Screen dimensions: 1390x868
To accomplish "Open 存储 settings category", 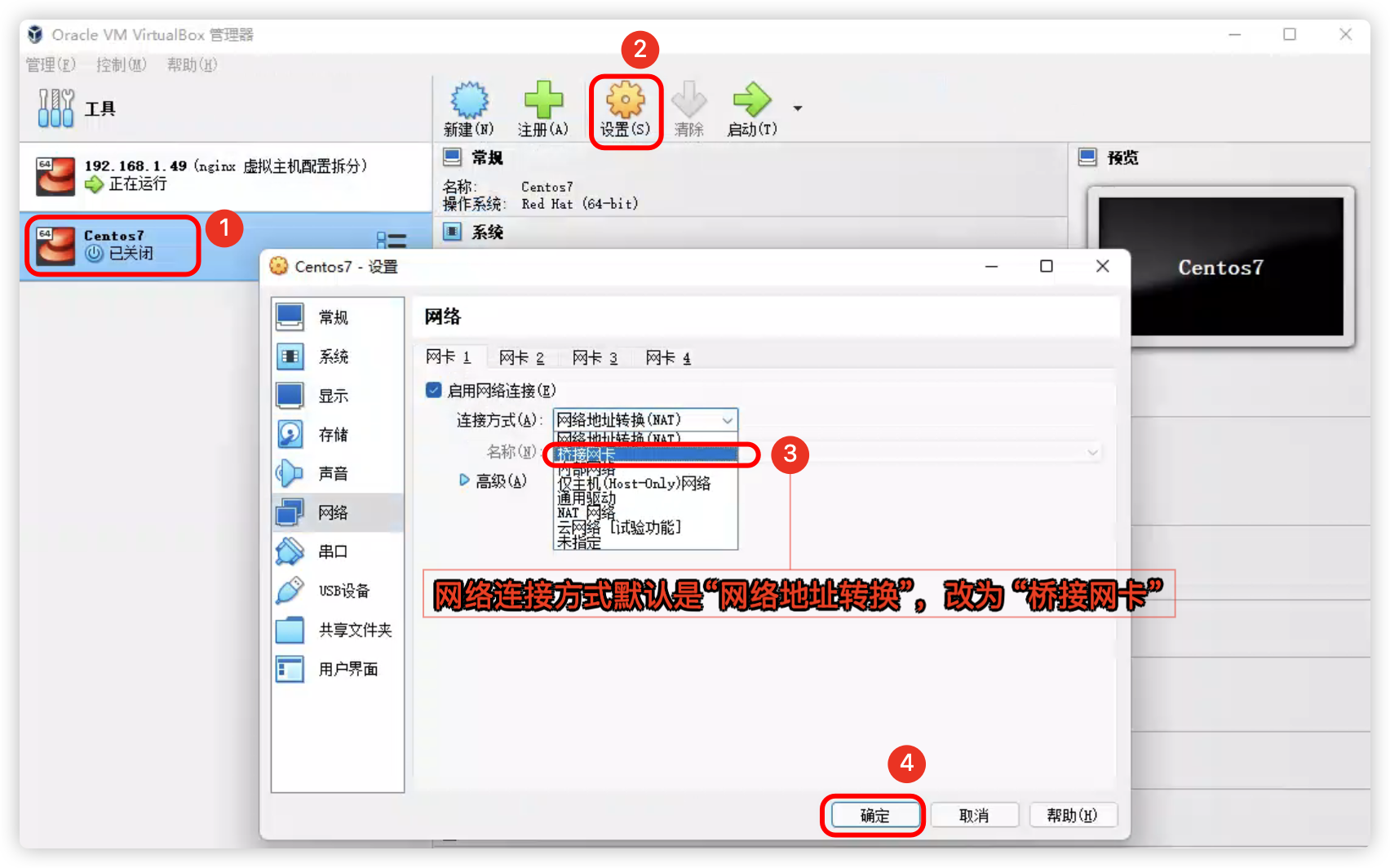I will click(x=338, y=435).
